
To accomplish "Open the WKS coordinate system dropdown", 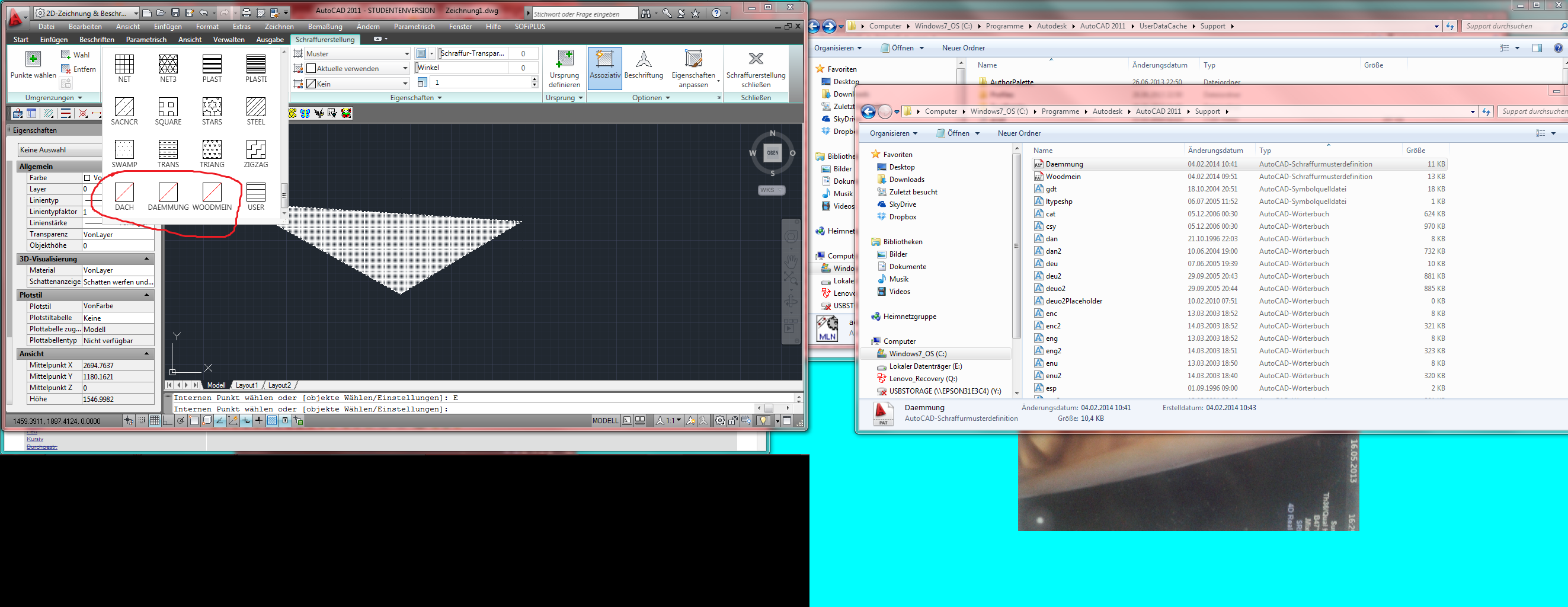I will [x=771, y=190].
